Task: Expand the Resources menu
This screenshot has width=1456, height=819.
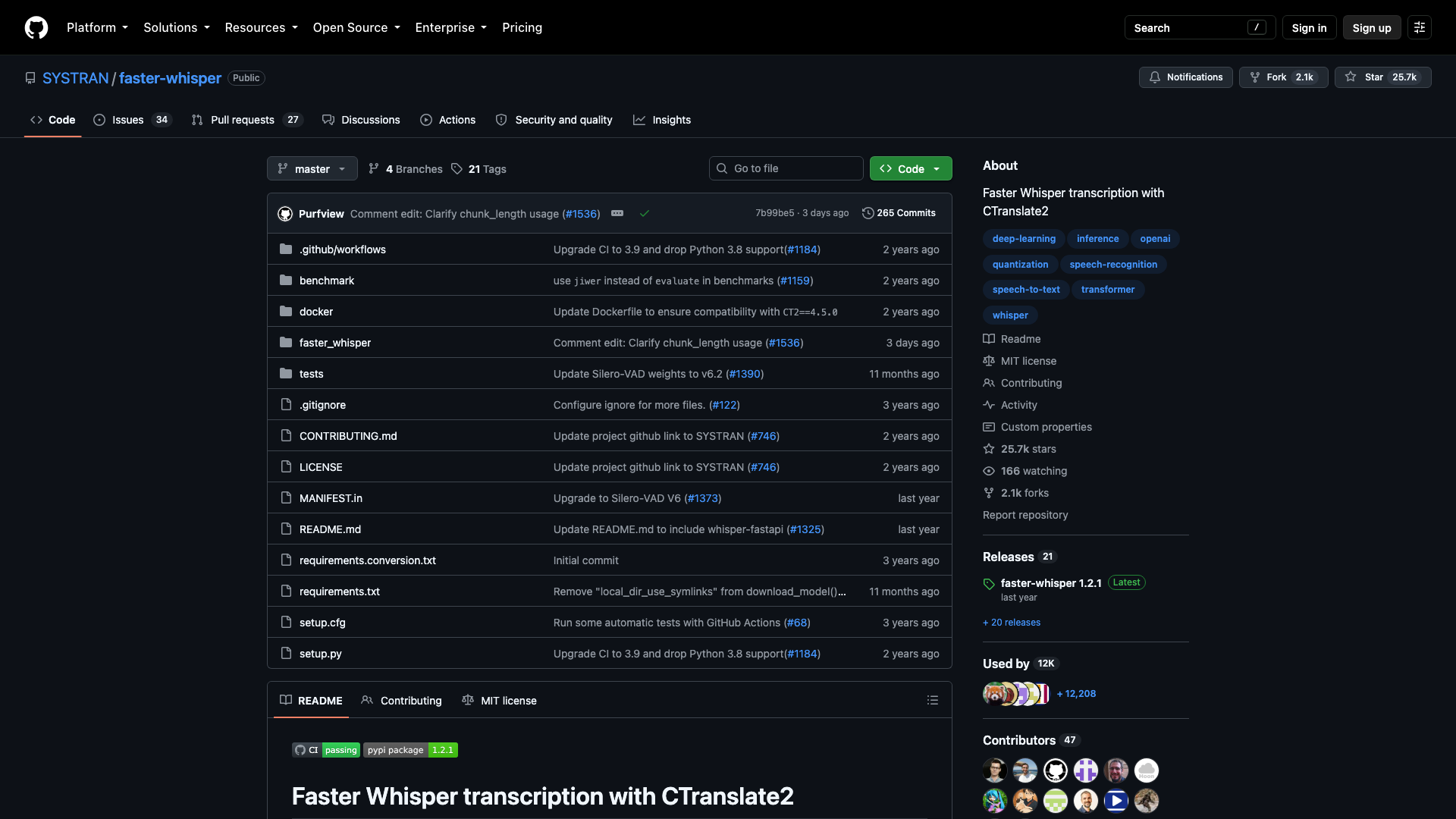Action: (x=261, y=27)
